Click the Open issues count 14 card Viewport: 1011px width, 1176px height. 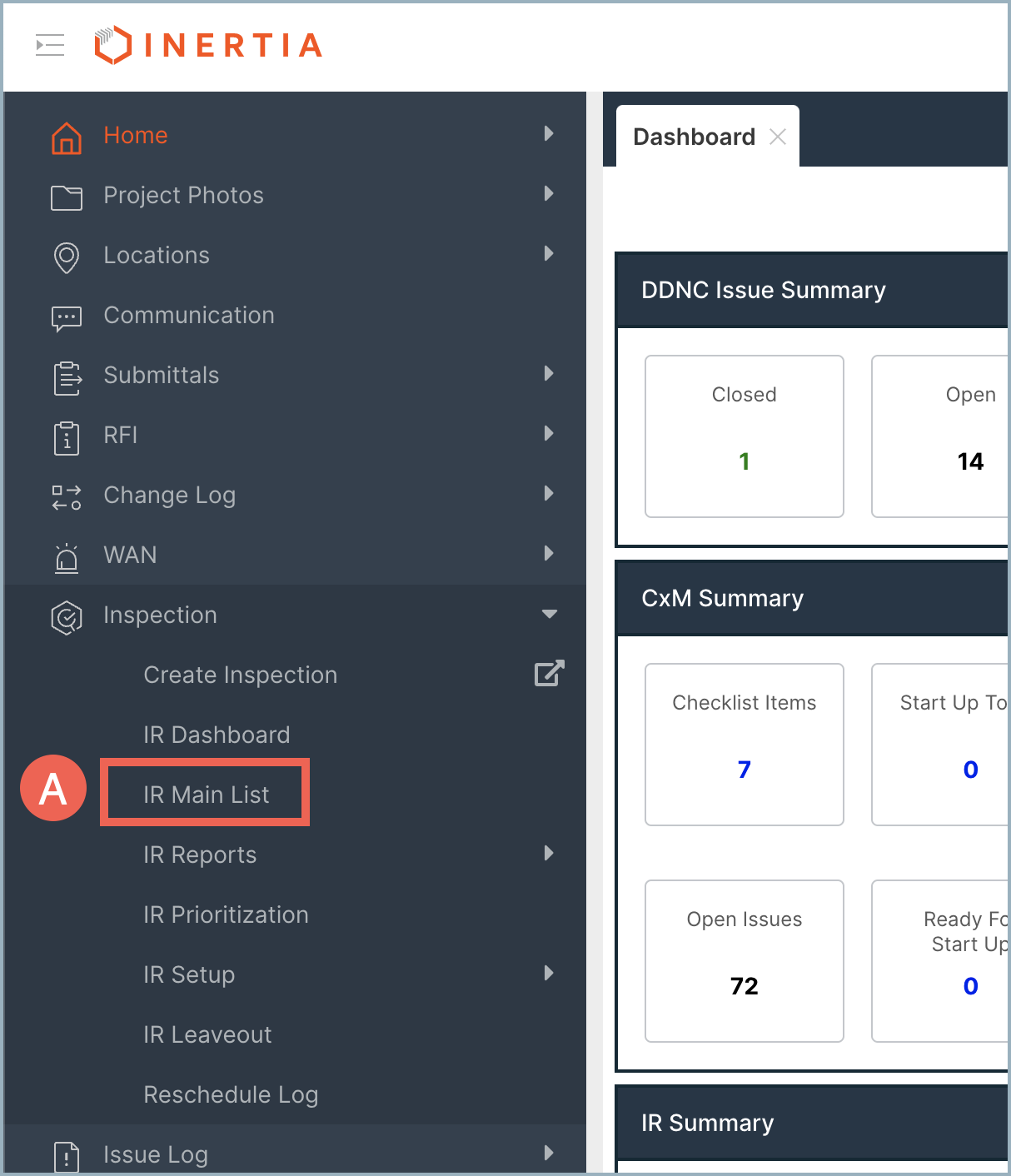point(940,436)
